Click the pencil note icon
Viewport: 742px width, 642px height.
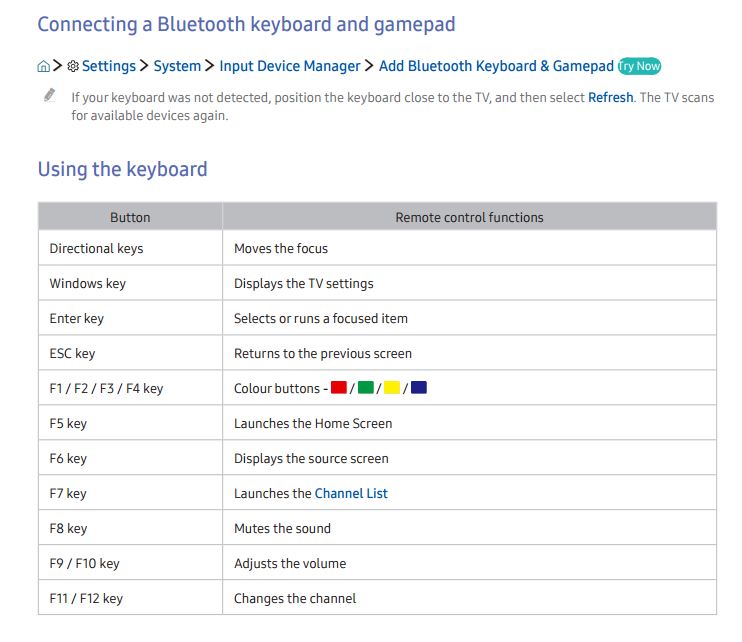click(x=49, y=96)
